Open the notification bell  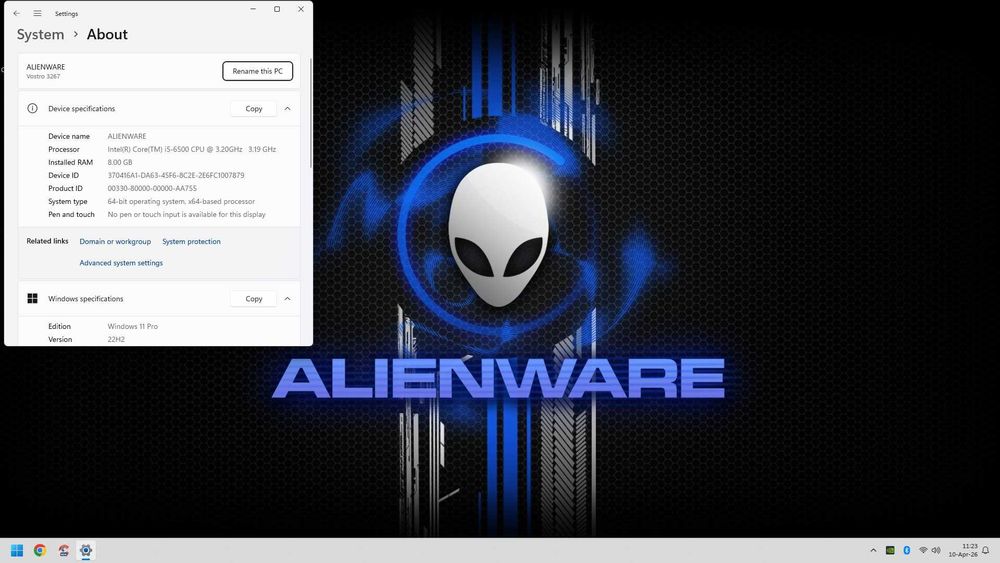coord(985,550)
